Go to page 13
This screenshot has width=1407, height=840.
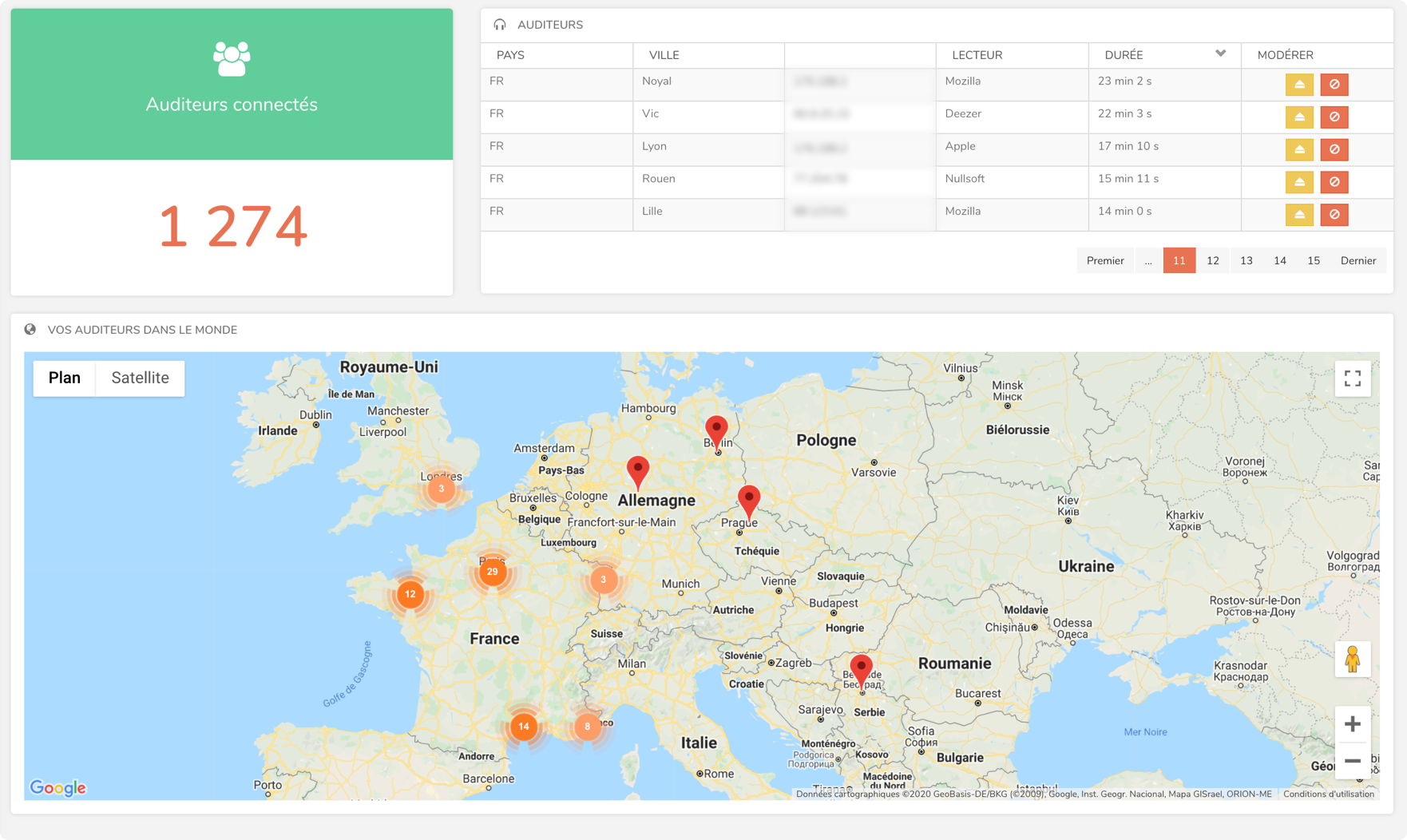tap(1246, 260)
